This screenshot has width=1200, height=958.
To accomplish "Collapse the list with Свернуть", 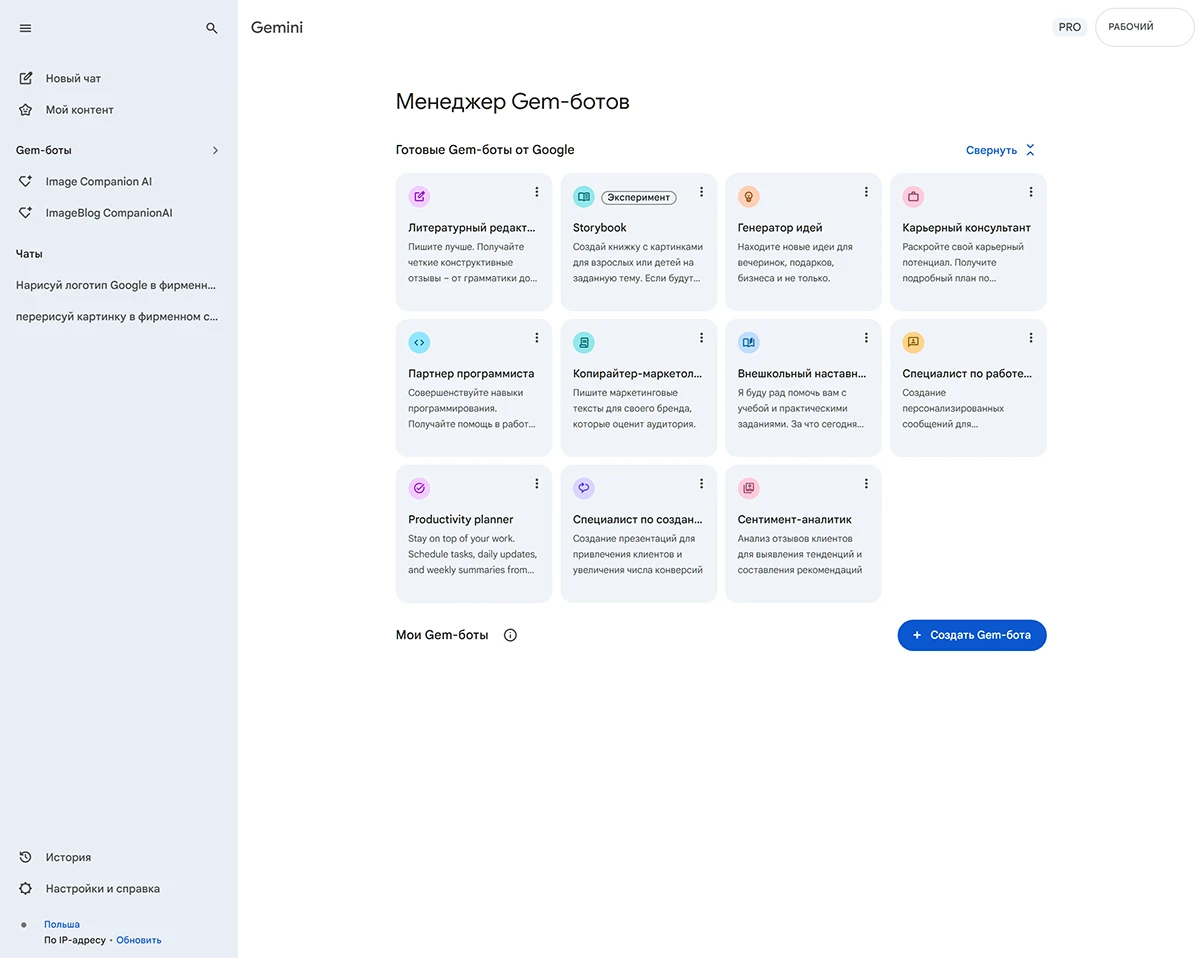I will (1000, 150).
